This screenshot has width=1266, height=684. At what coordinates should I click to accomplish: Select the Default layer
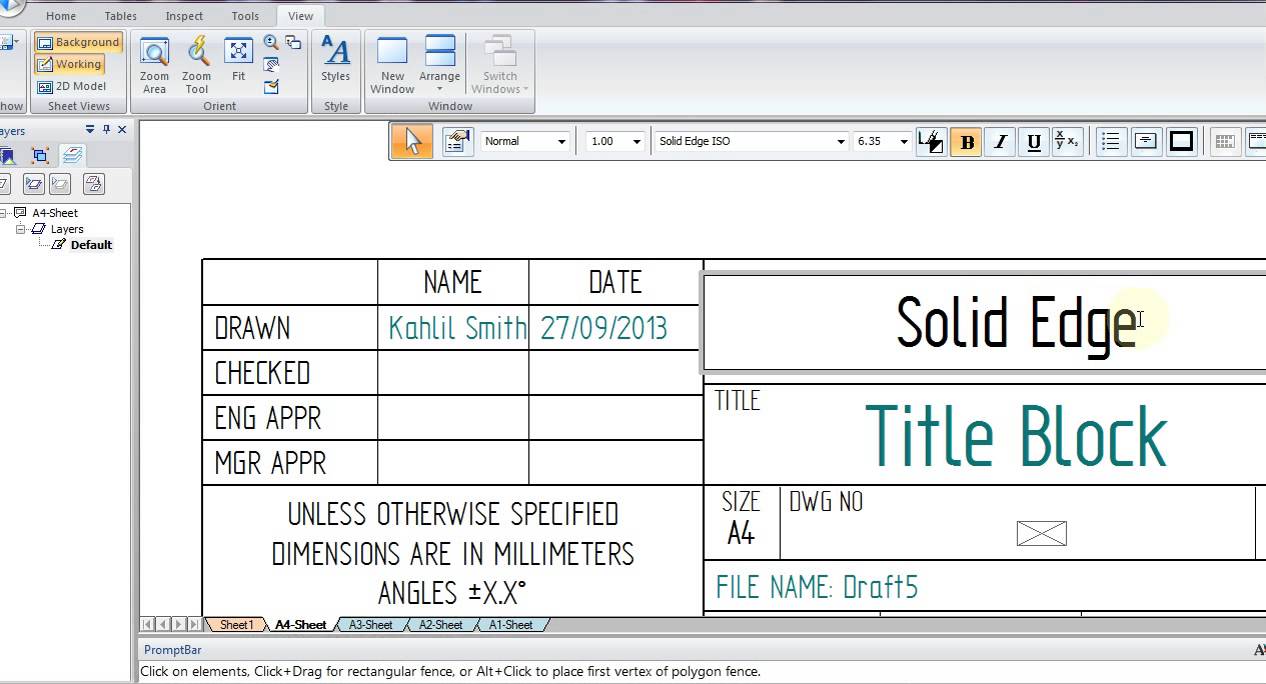coord(91,245)
